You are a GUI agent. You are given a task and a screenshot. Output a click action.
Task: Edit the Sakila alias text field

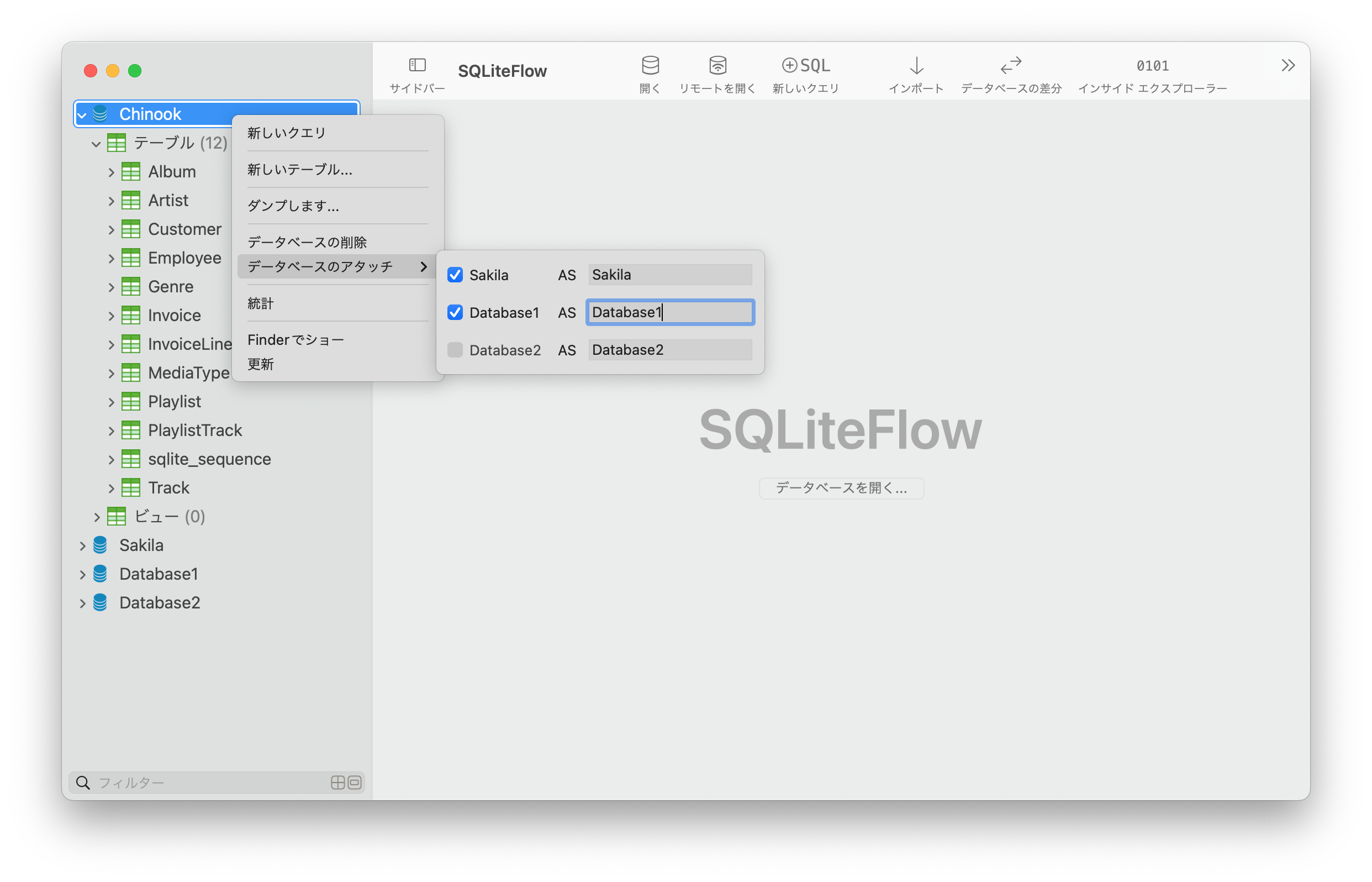click(x=669, y=274)
